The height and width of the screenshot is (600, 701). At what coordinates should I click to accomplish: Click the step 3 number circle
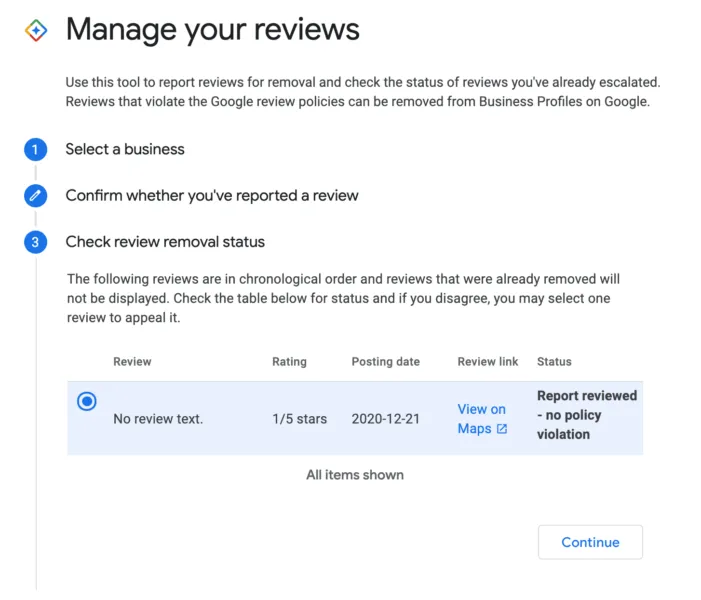(35, 242)
